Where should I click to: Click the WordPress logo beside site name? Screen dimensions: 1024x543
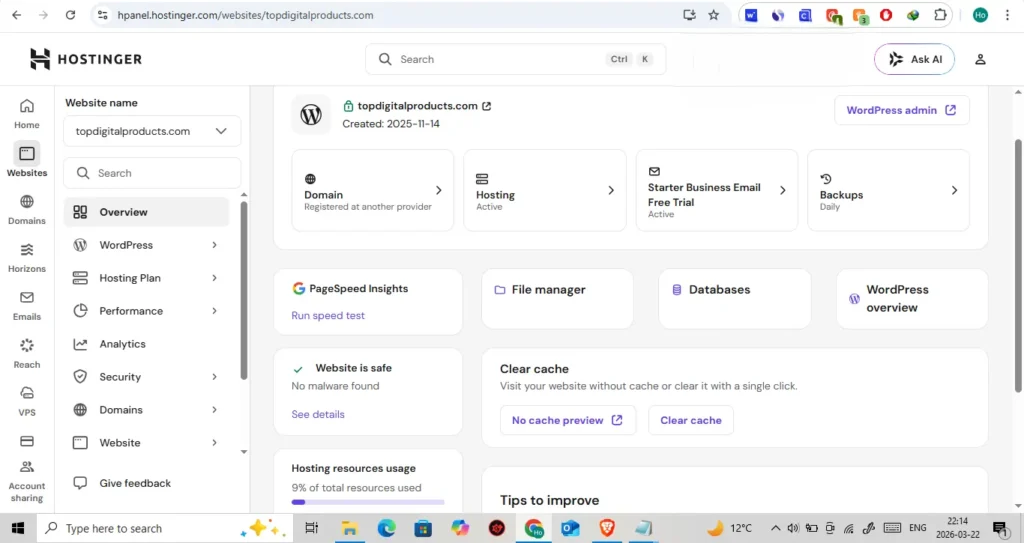point(311,114)
